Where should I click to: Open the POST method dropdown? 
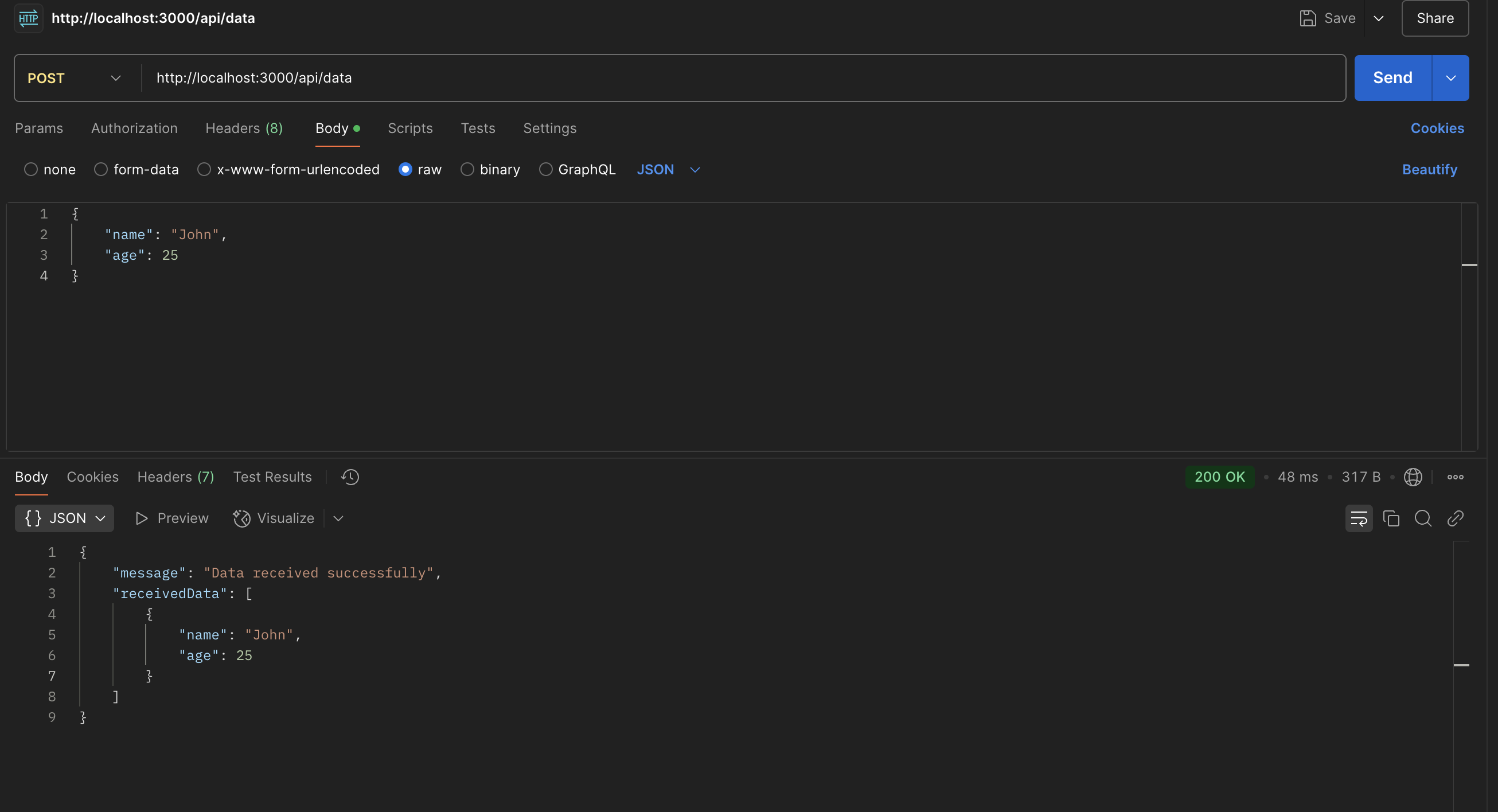pos(76,78)
